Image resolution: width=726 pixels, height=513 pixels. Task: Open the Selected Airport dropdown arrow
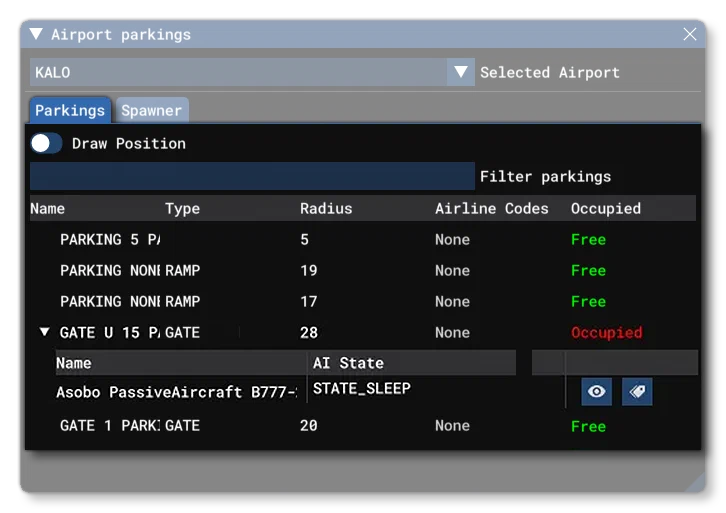point(461,72)
